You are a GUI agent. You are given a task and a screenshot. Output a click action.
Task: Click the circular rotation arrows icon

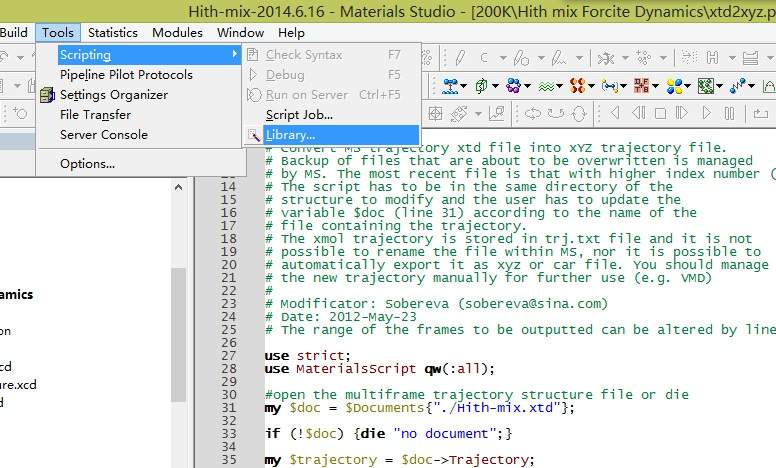(x=579, y=114)
